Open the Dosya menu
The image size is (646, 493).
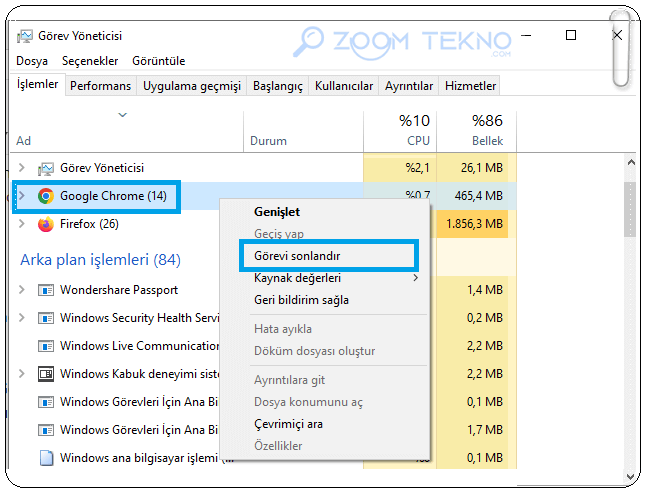point(32,61)
